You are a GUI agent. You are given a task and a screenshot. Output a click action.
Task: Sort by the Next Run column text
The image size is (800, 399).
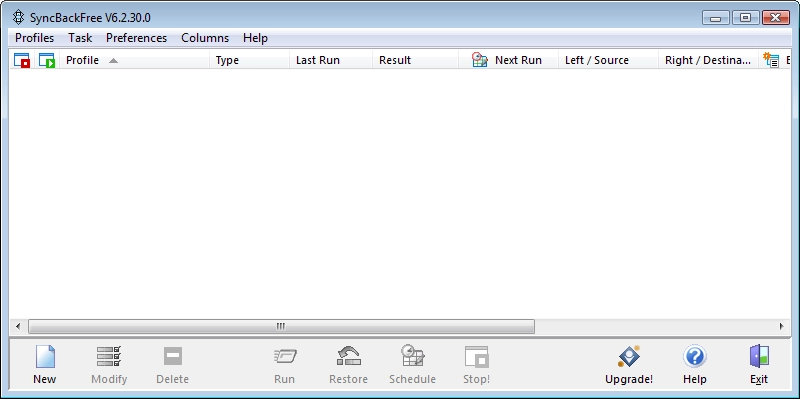tap(518, 60)
